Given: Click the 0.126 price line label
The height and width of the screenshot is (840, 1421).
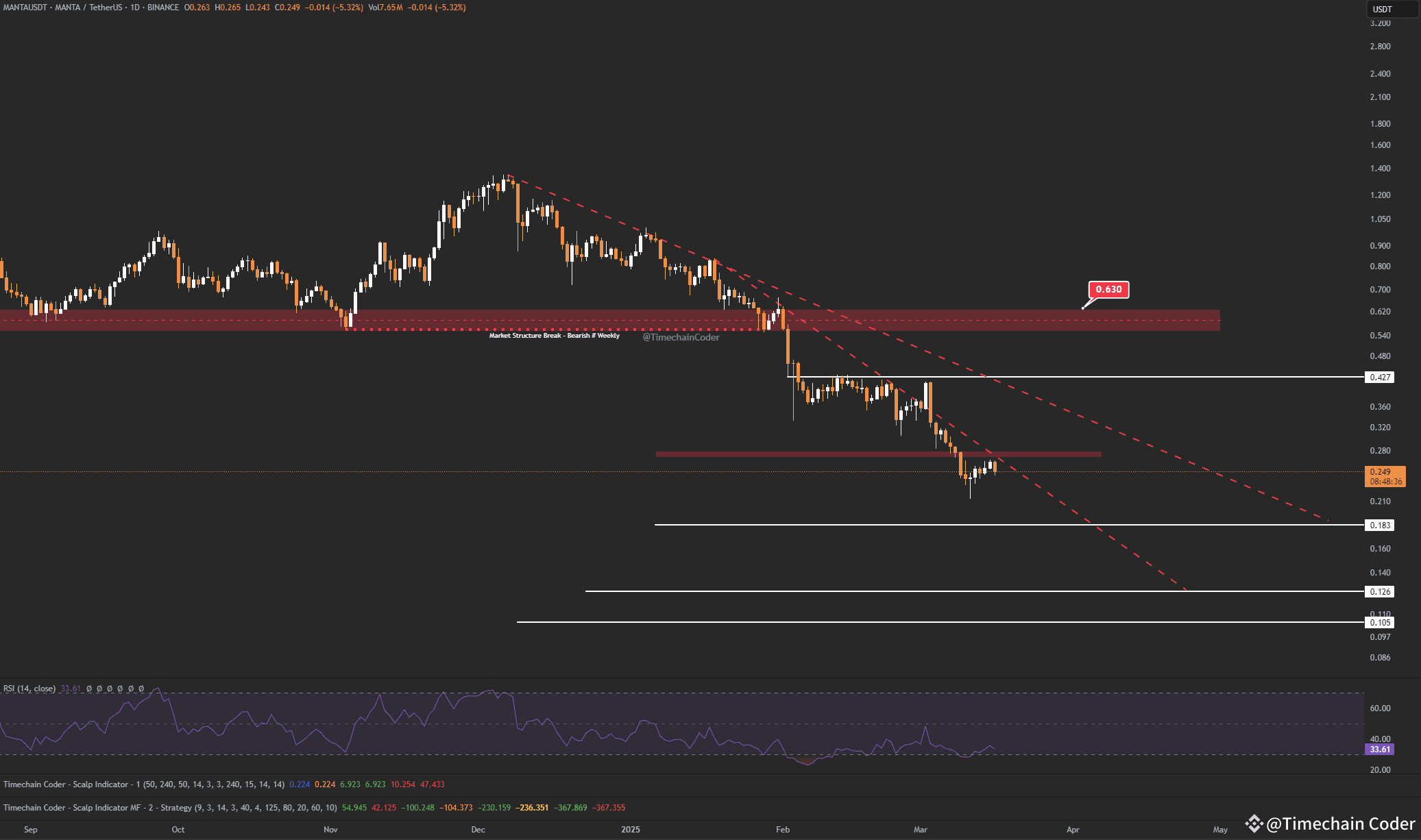Looking at the screenshot, I should (x=1380, y=592).
